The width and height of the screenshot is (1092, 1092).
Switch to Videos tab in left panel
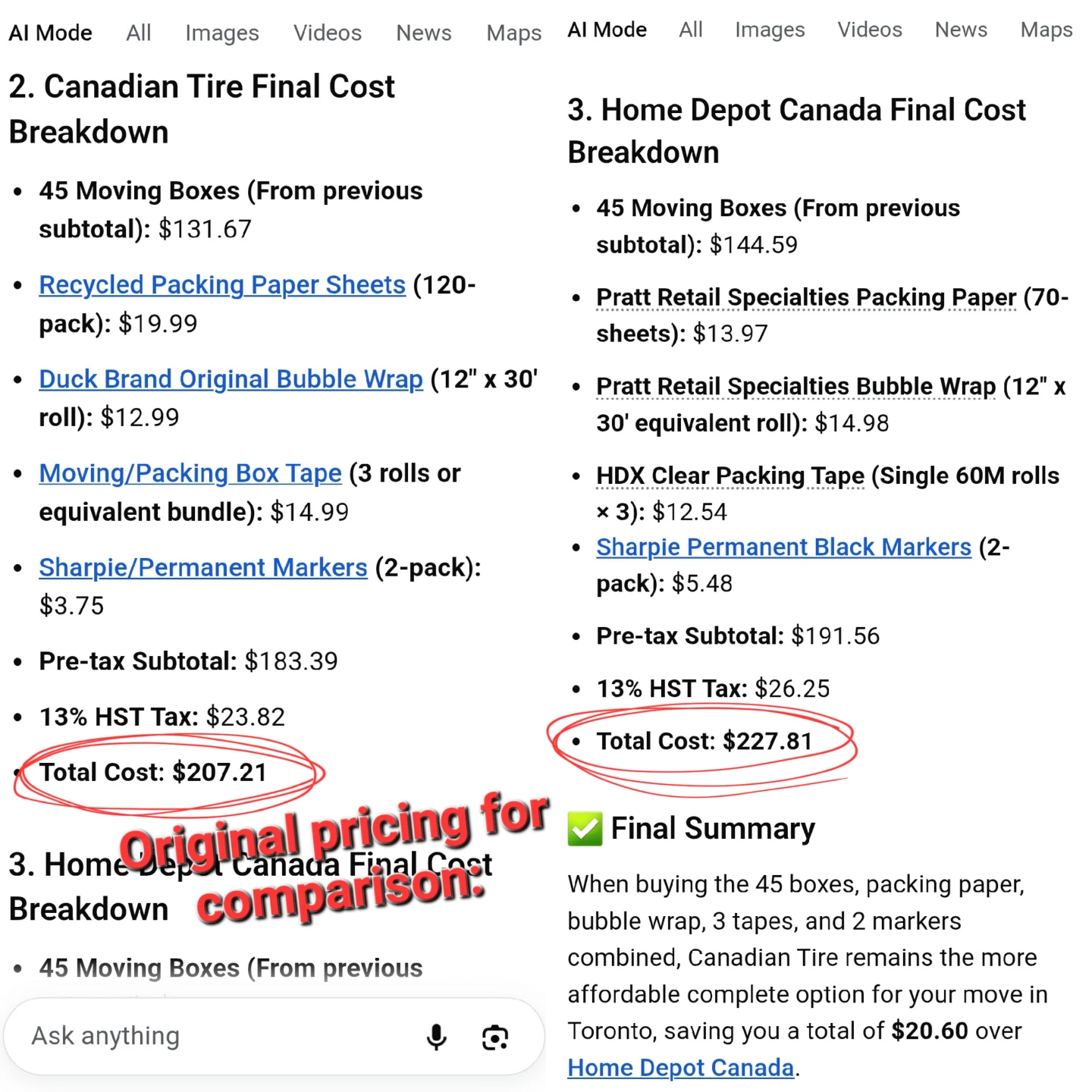pos(328,33)
